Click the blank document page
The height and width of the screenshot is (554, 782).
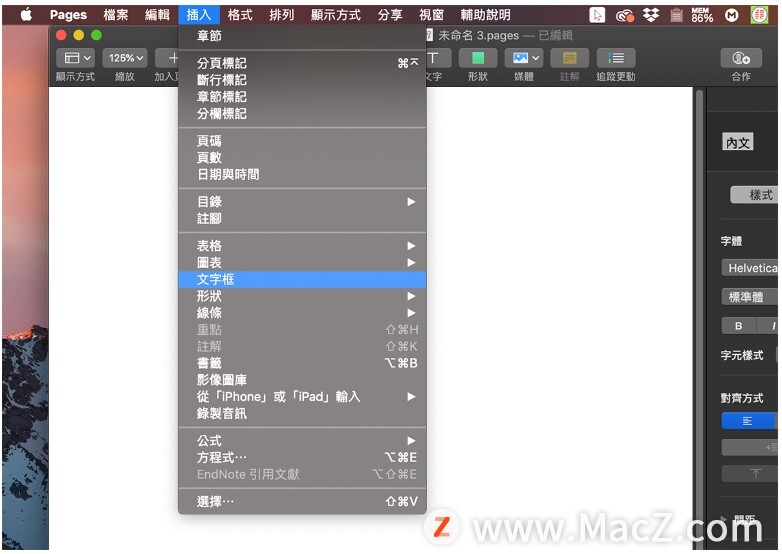click(559, 299)
